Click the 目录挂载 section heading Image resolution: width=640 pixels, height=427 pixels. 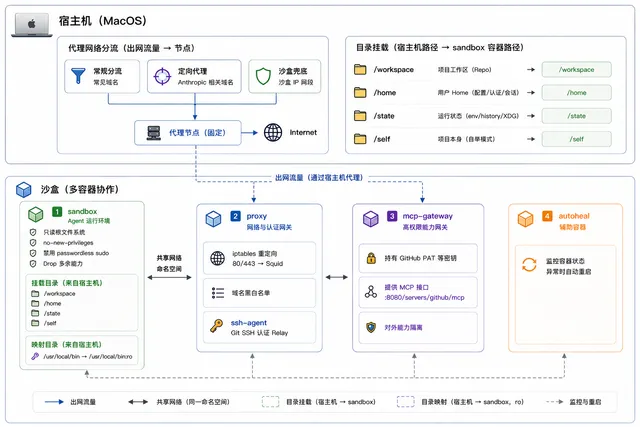pyautogui.click(x=440, y=47)
